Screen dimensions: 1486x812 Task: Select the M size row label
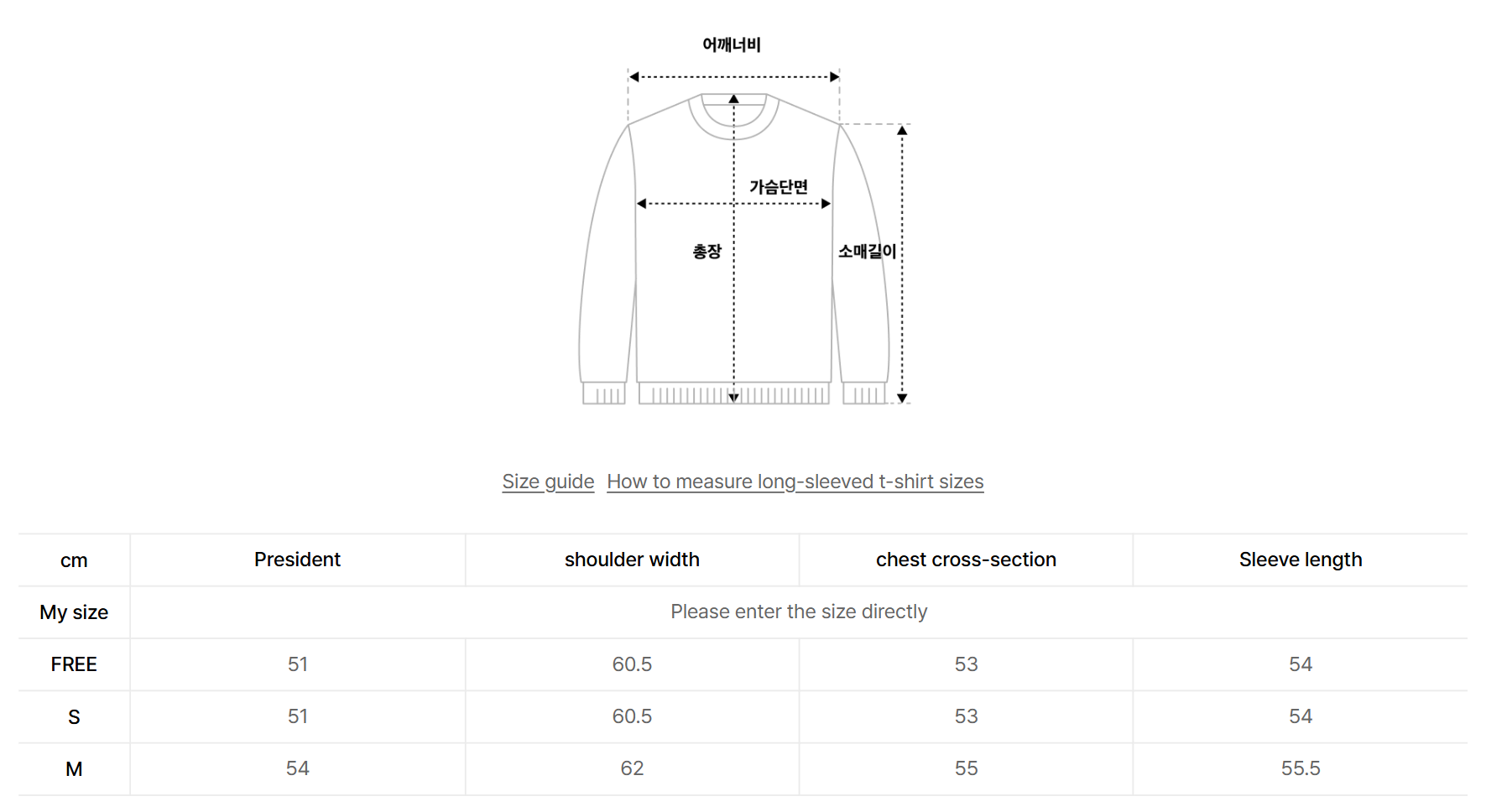[74, 769]
